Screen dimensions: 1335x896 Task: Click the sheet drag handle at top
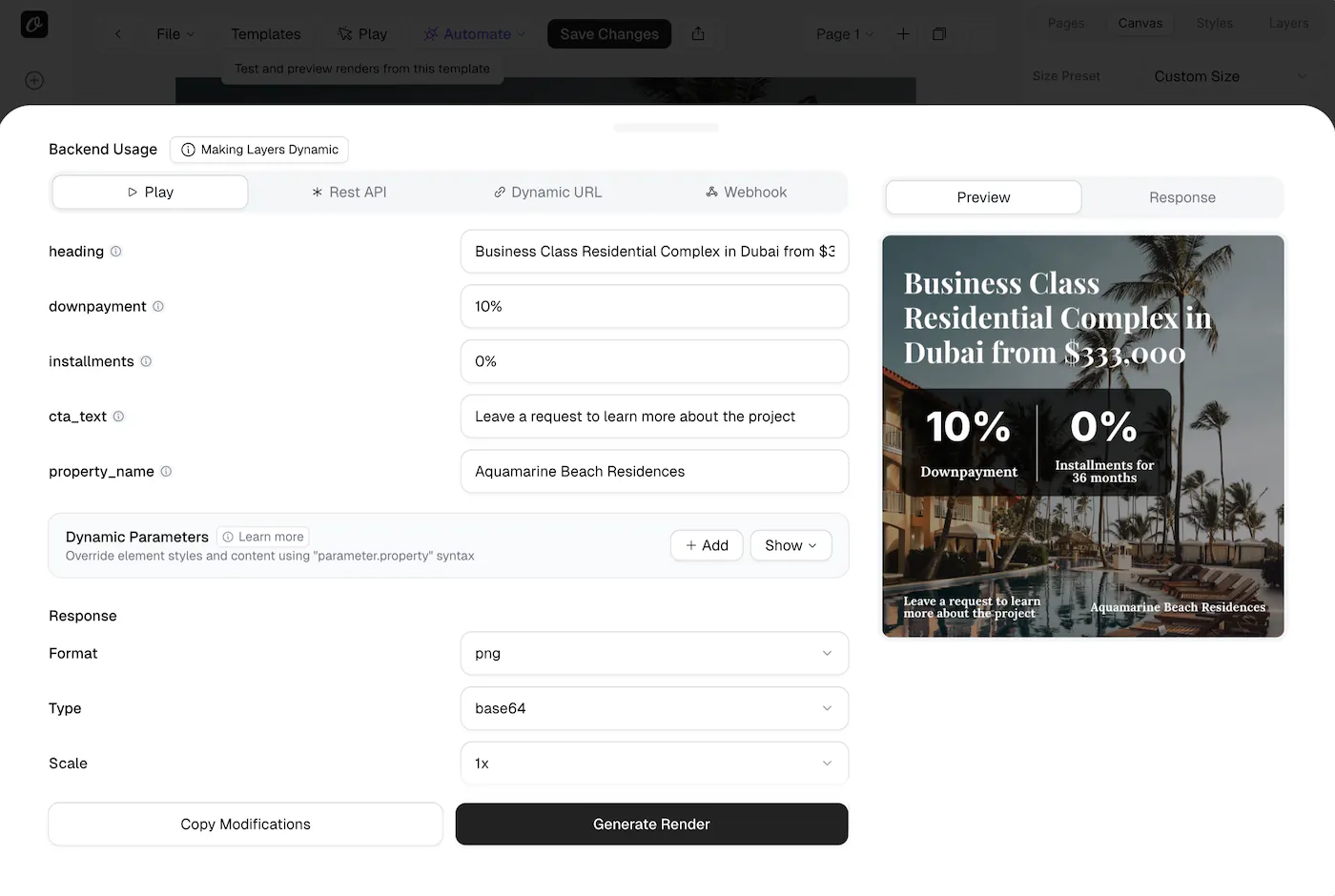pos(667,127)
